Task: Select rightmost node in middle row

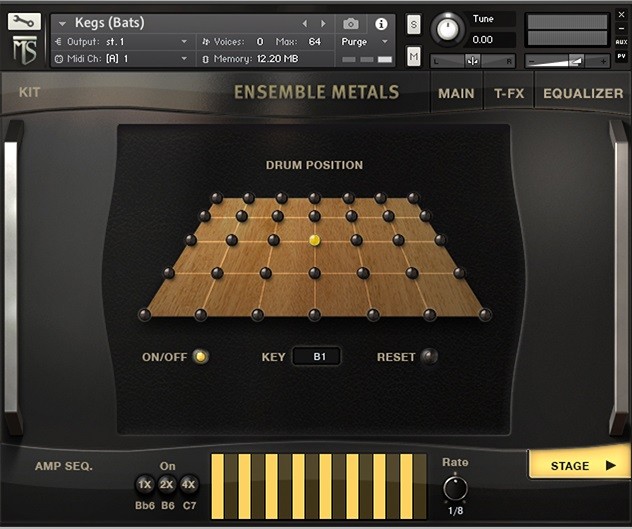Action: [440, 240]
